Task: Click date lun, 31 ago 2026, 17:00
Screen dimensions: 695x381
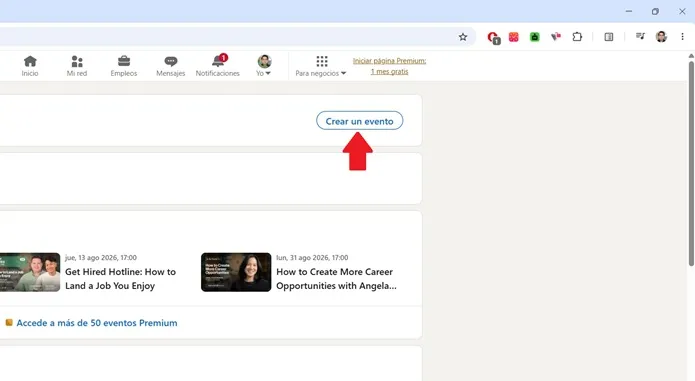Action: point(312,257)
